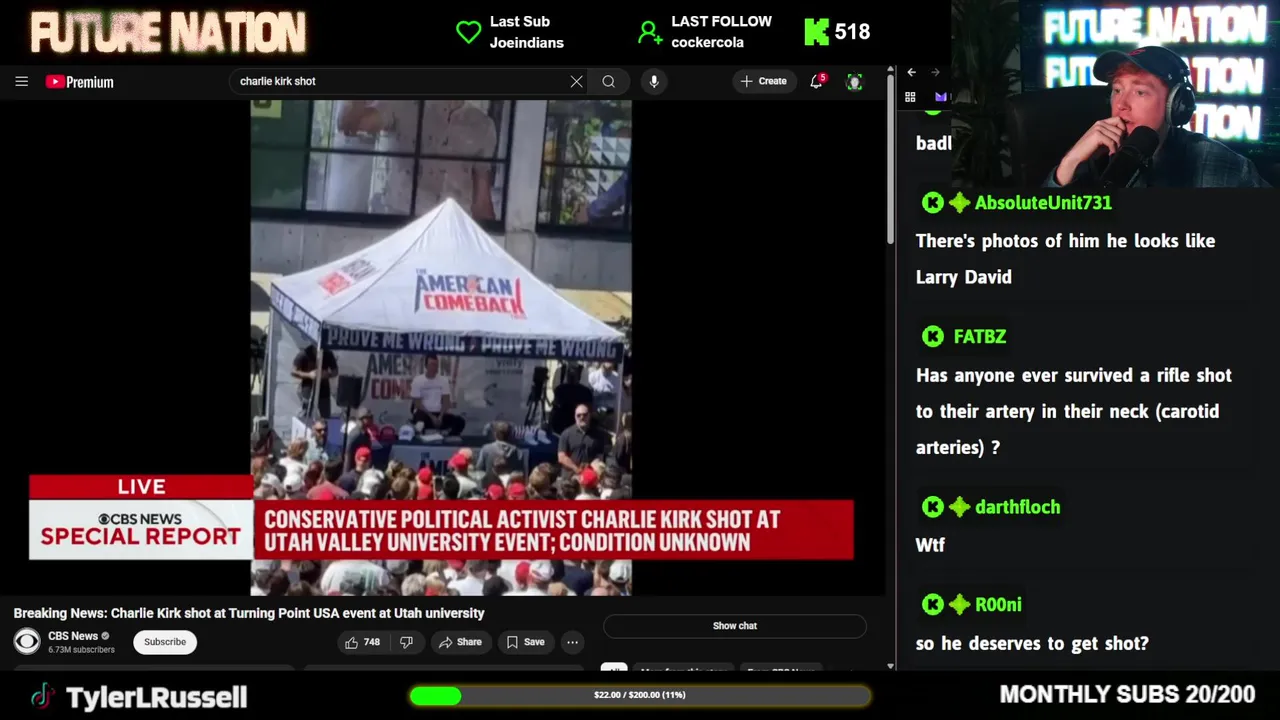Image resolution: width=1280 pixels, height=720 pixels.
Task: Dislike the CBS News video
Action: coord(406,642)
